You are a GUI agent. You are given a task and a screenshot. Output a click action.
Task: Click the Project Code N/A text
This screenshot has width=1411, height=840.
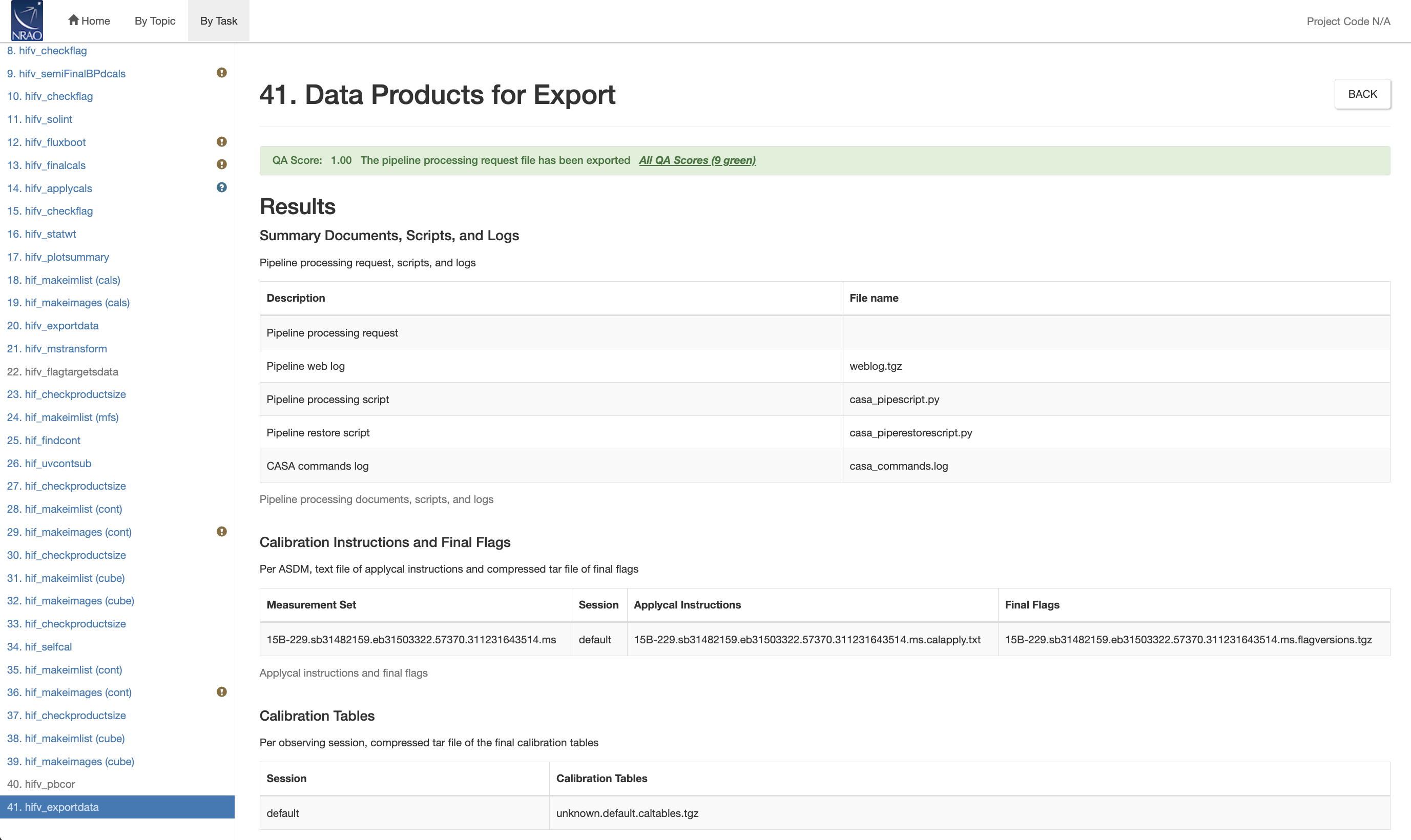click(x=1348, y=21)
